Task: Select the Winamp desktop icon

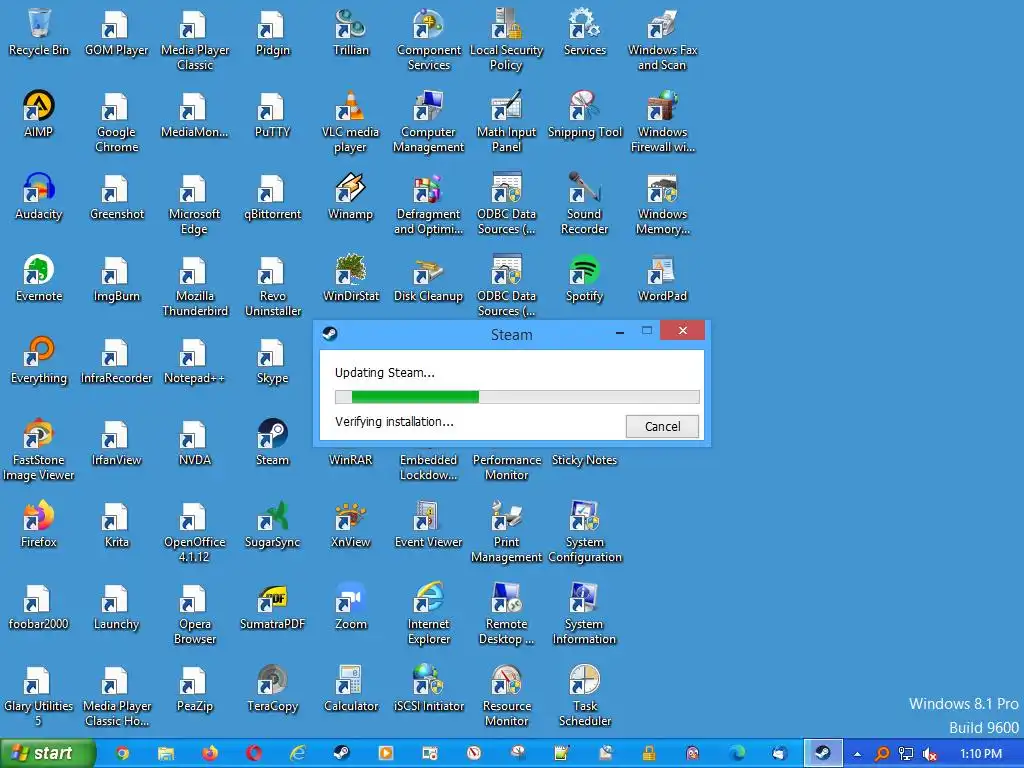Action: point(350,196)
